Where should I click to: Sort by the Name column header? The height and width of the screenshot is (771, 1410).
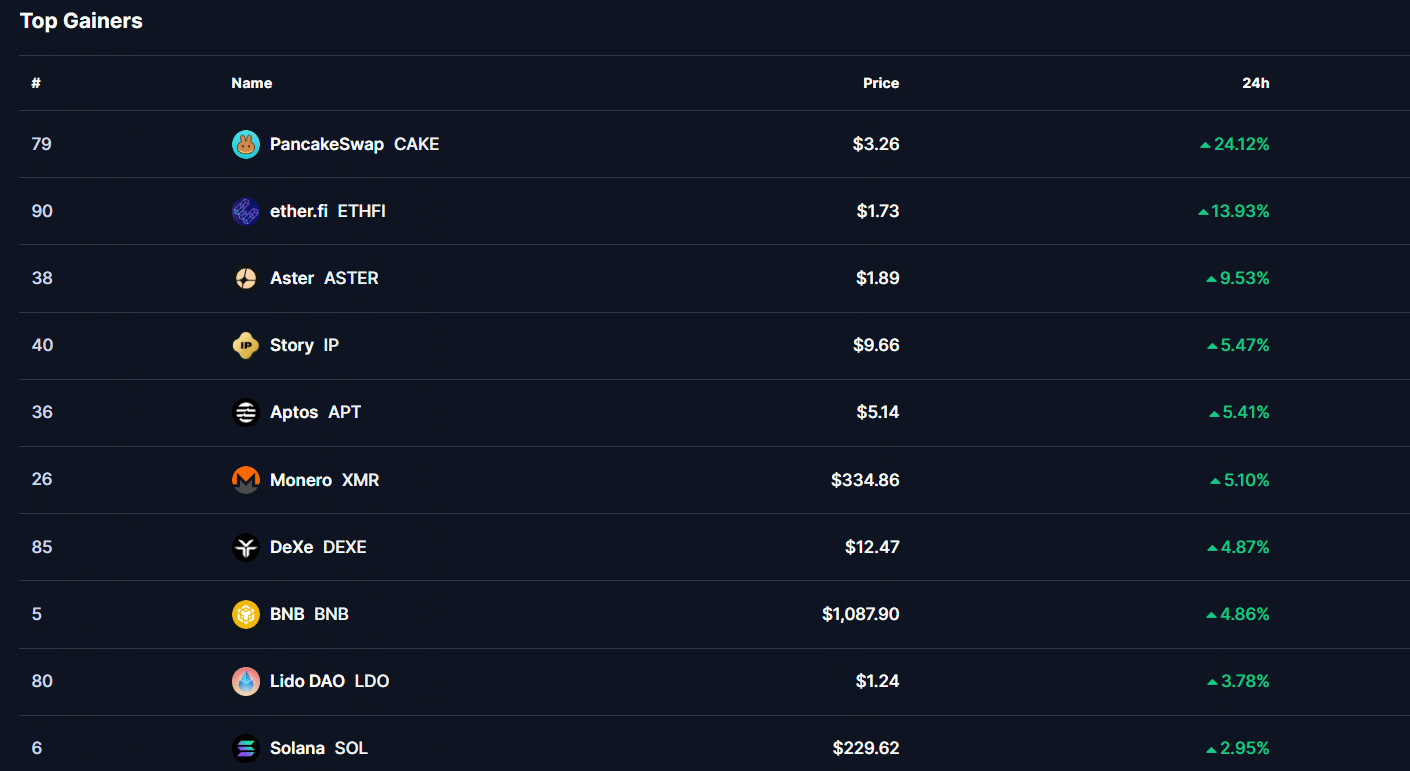[x=251, y=83]
